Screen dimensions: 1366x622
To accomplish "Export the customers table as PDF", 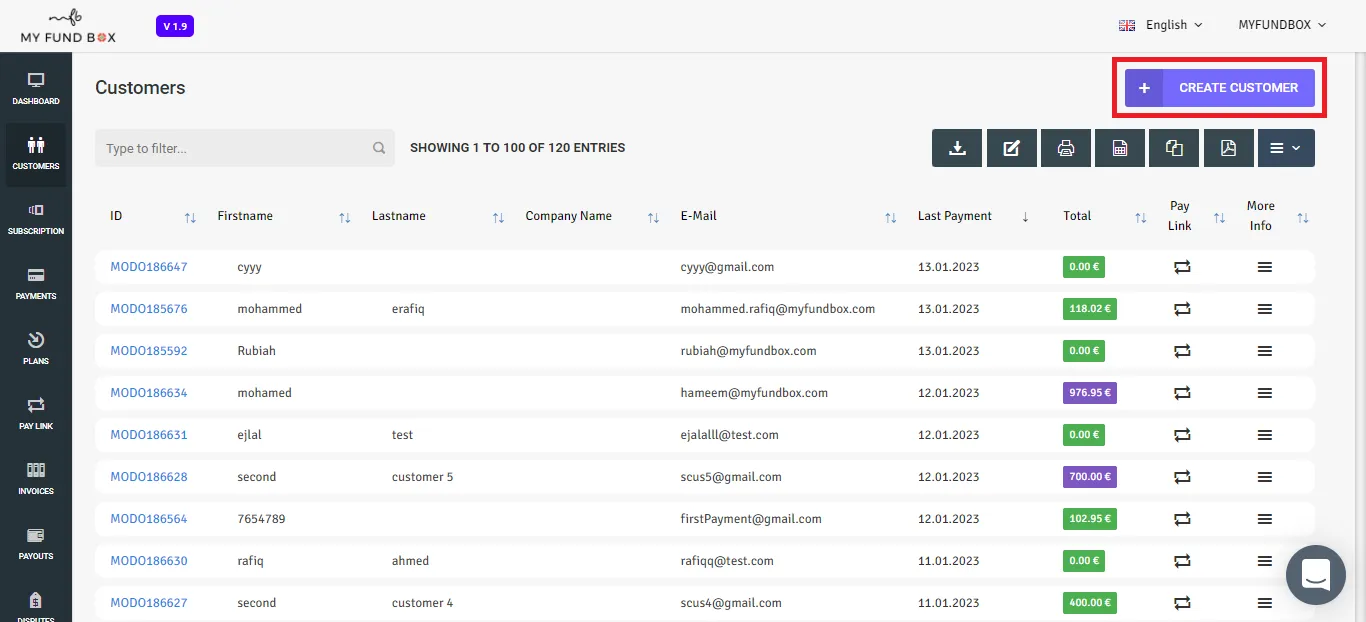I will [1229, 148].
